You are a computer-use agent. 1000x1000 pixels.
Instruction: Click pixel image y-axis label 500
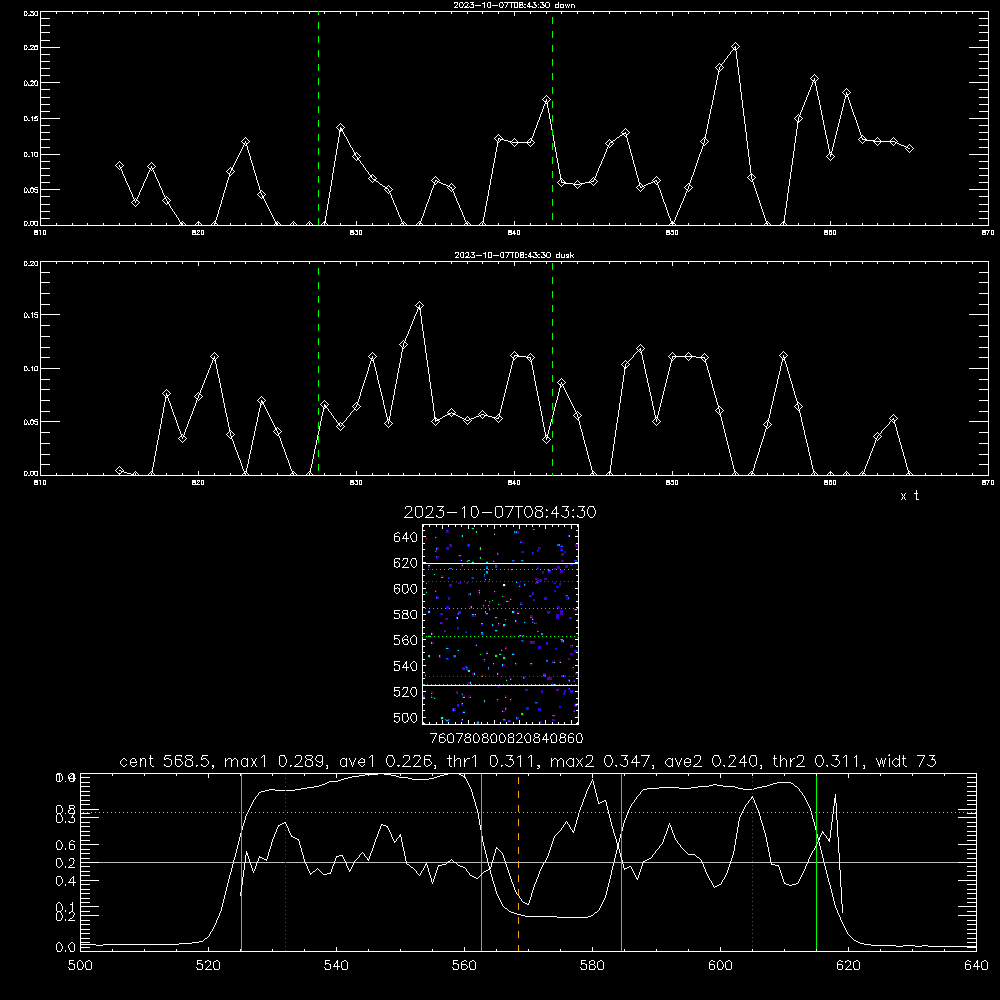(x=406, y=717)
